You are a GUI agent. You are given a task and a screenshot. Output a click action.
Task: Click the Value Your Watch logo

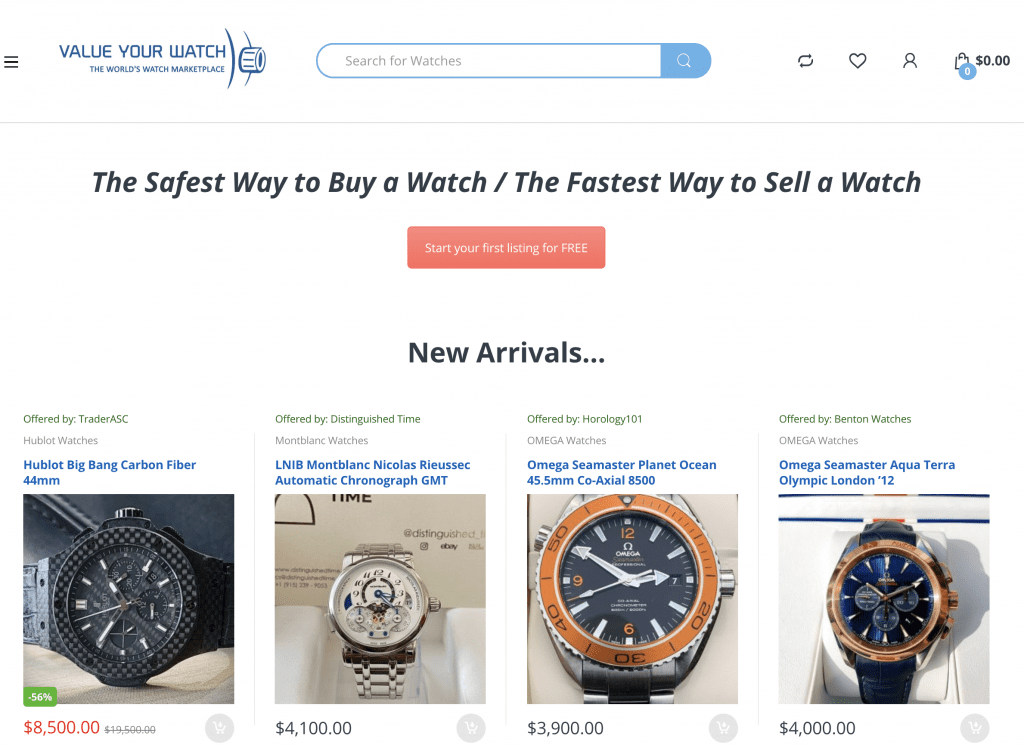click(162, 59)
